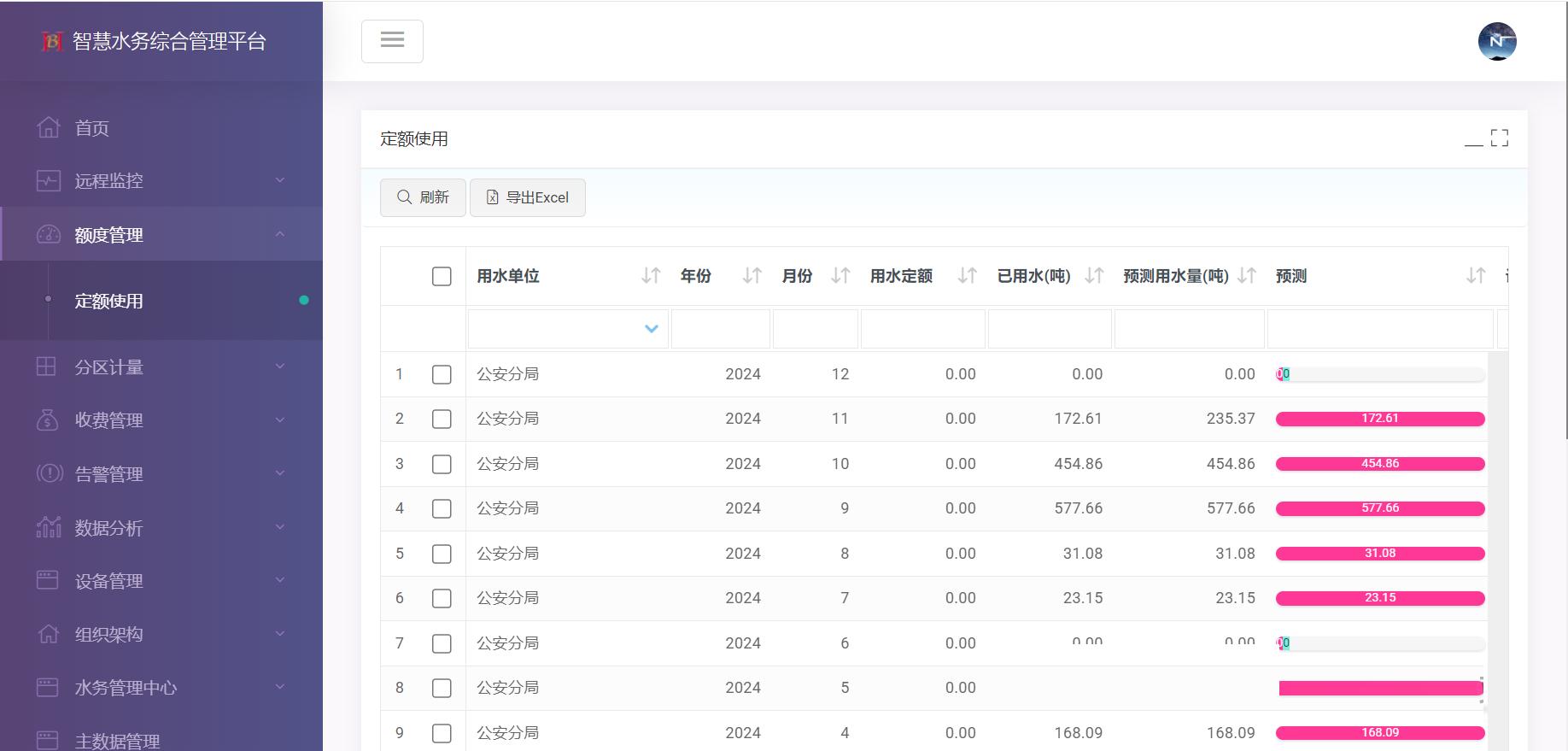Go to 首页 in the sidebar
1568x751 pixels.
click(92, 128)
